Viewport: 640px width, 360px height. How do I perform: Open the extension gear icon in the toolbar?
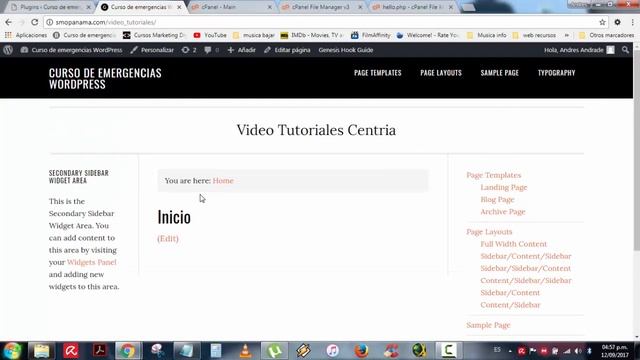coord(618,22)
